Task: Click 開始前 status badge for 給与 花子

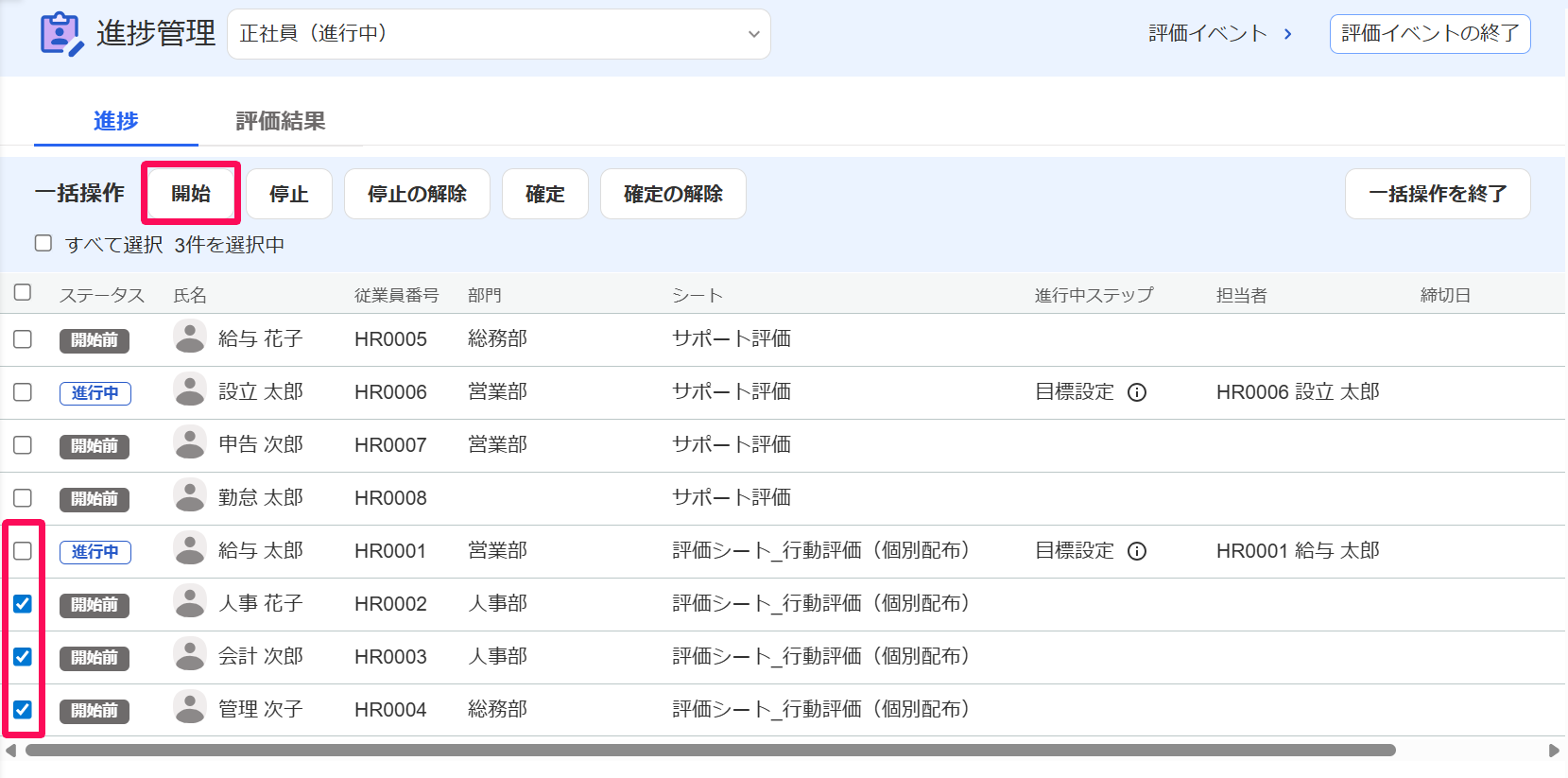Action: click(x=95, y=340)
